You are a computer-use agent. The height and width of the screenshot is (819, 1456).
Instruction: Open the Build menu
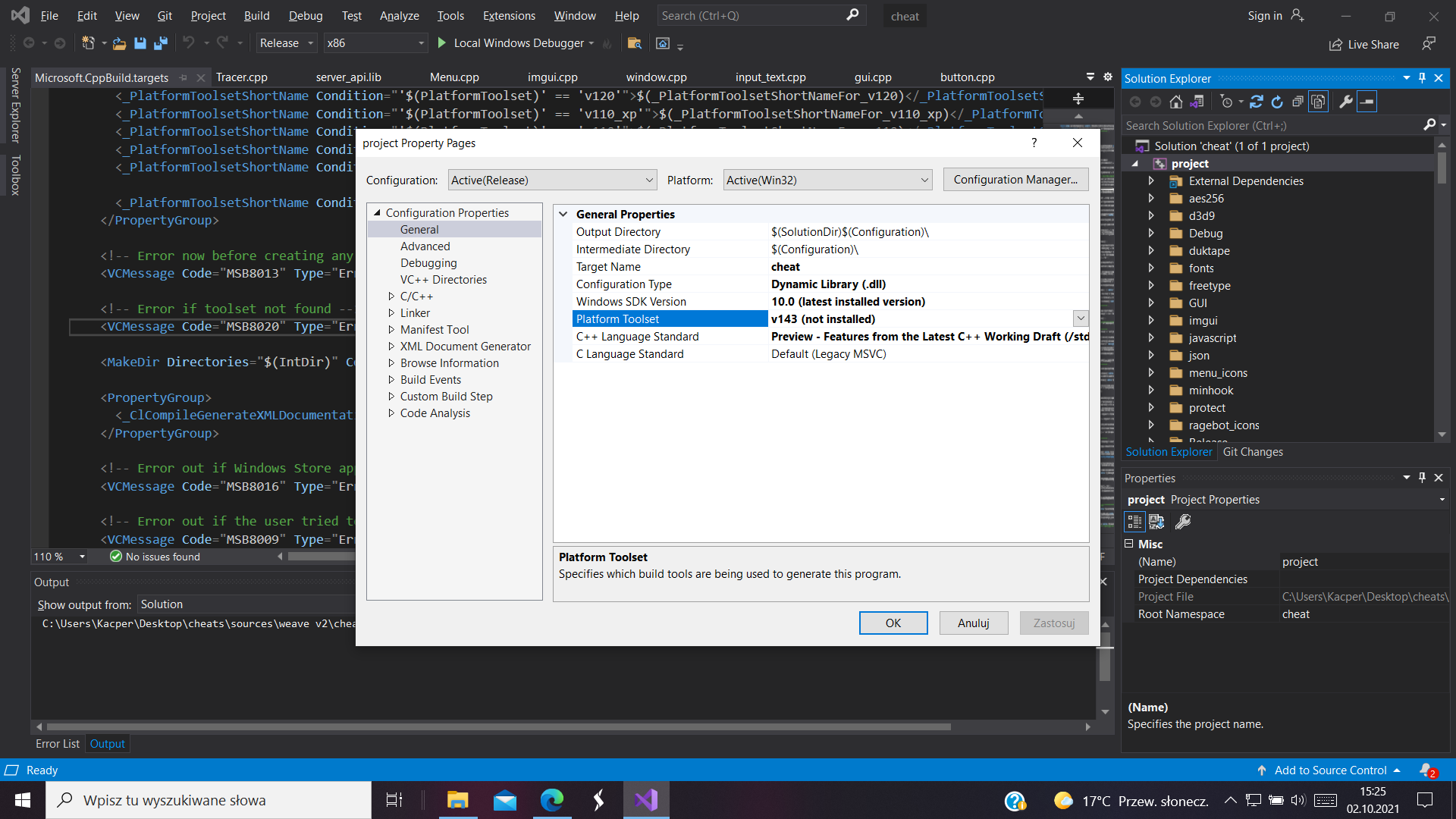tap(256, 15)
